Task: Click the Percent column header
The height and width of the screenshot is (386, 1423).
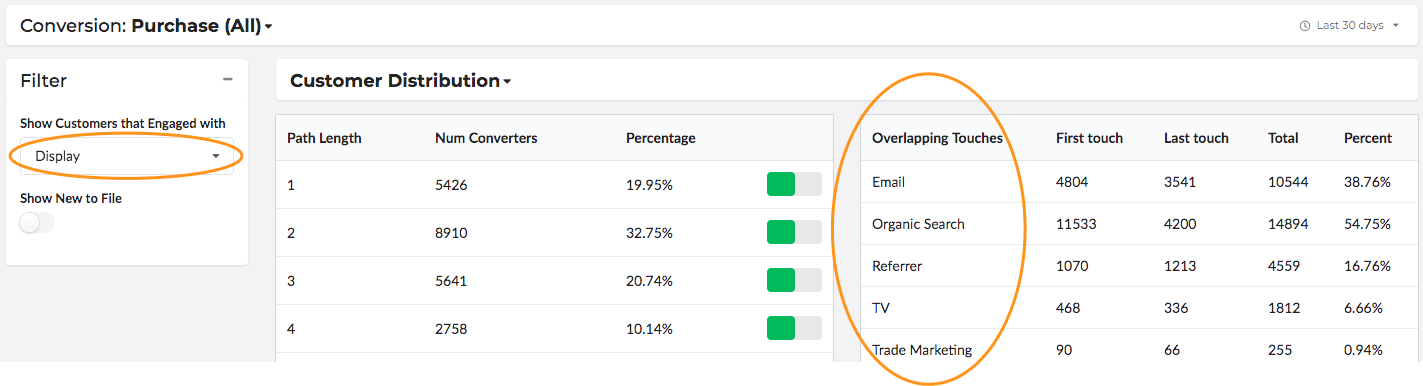Action: tap(1368, 138)
